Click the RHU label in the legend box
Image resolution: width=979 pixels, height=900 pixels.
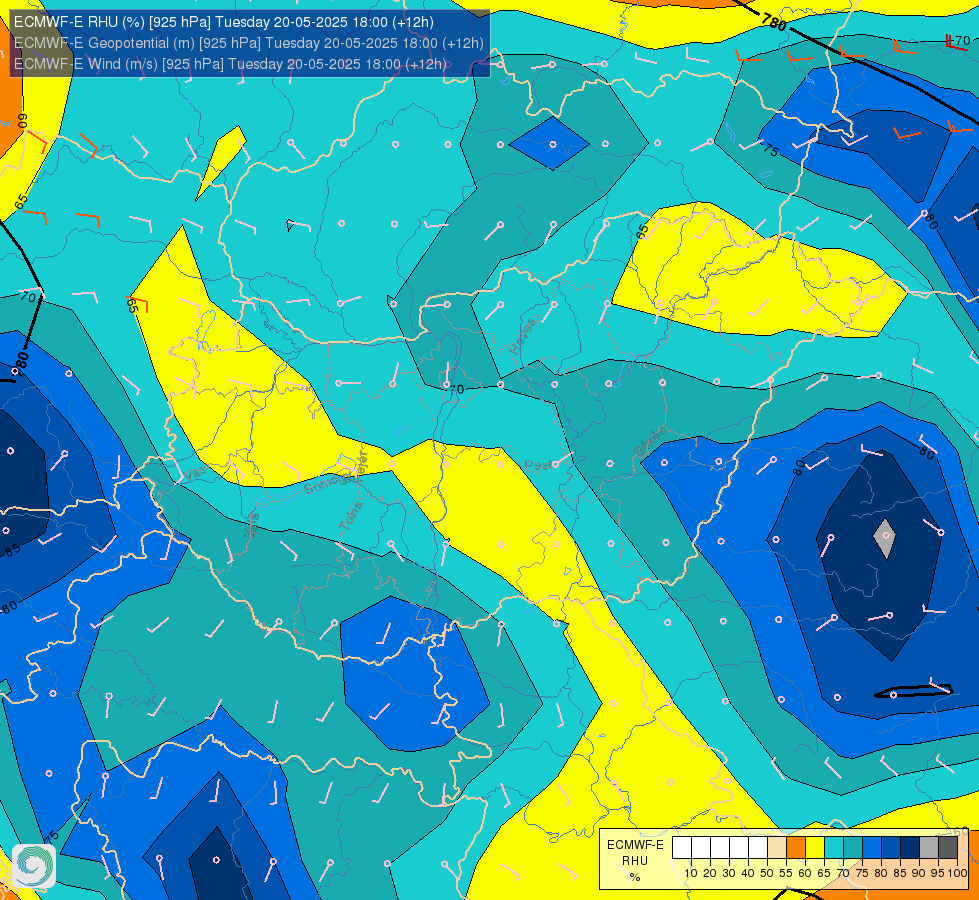(x=635, y=861)
